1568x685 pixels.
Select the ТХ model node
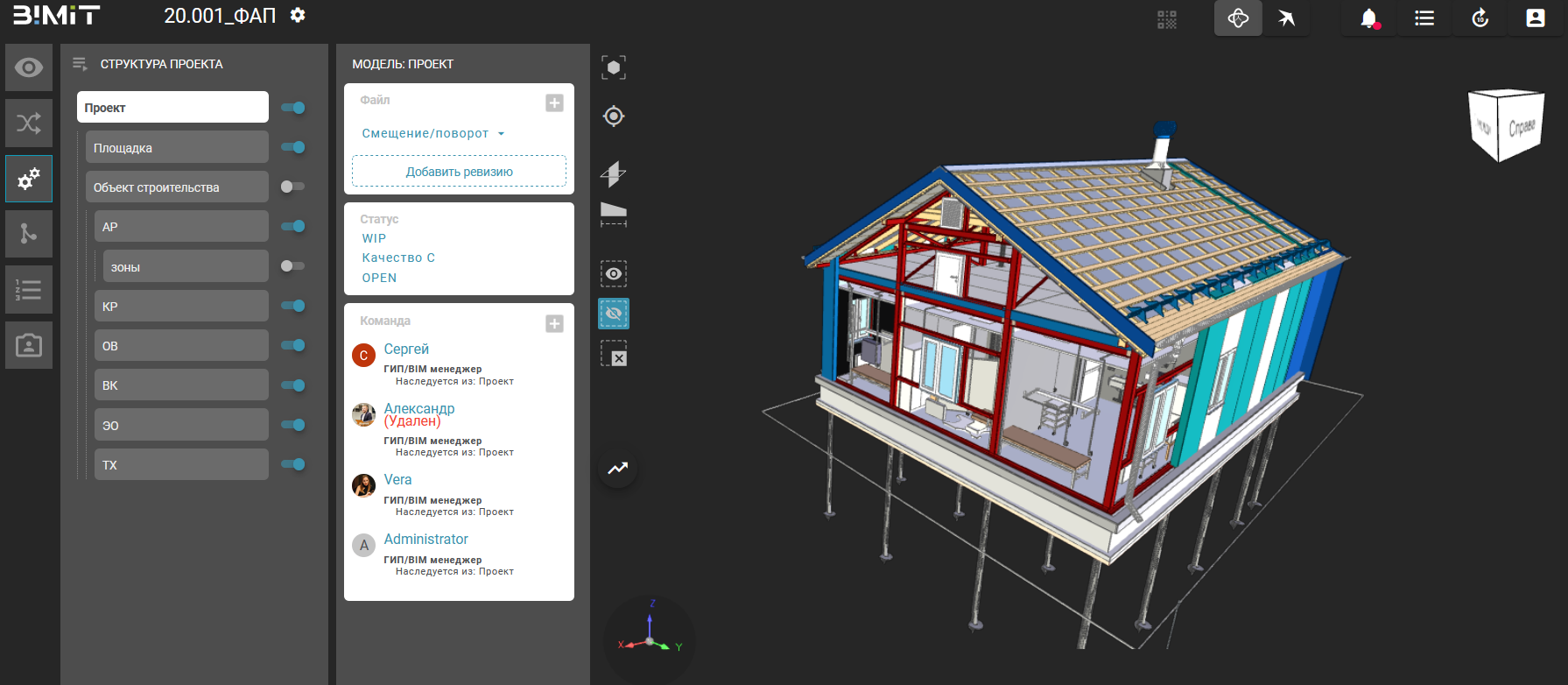pyautogui.click(x=181, y=464)
